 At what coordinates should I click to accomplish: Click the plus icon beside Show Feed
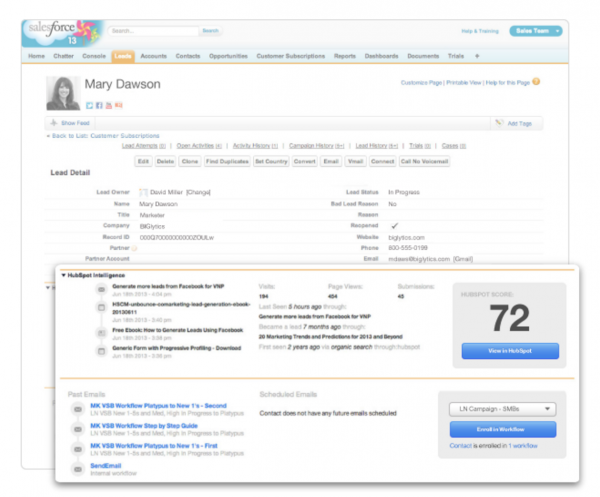pos(54,123)
